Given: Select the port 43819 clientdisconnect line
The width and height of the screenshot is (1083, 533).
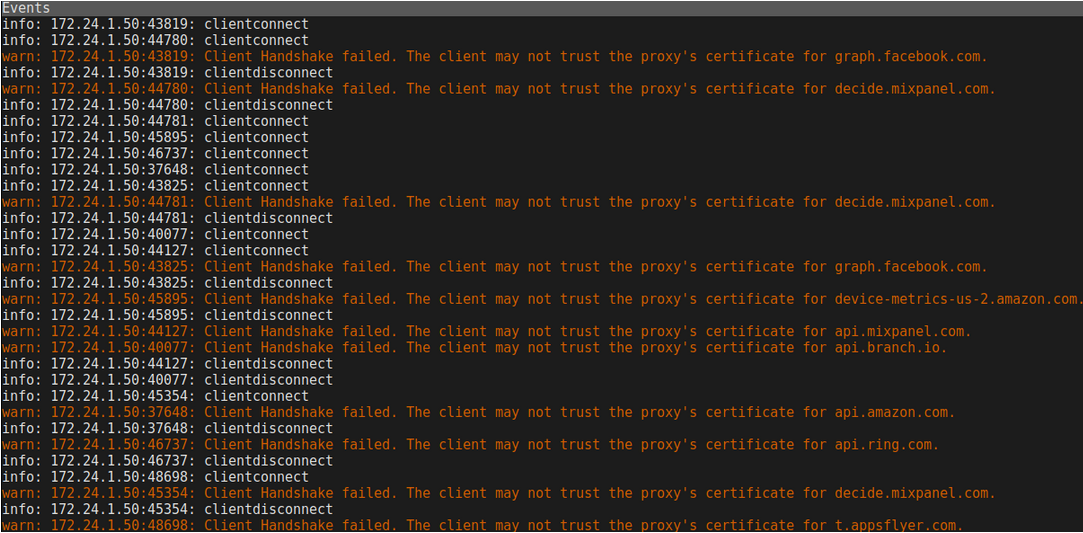Looking at the screenshot, I should coord(168,72).
